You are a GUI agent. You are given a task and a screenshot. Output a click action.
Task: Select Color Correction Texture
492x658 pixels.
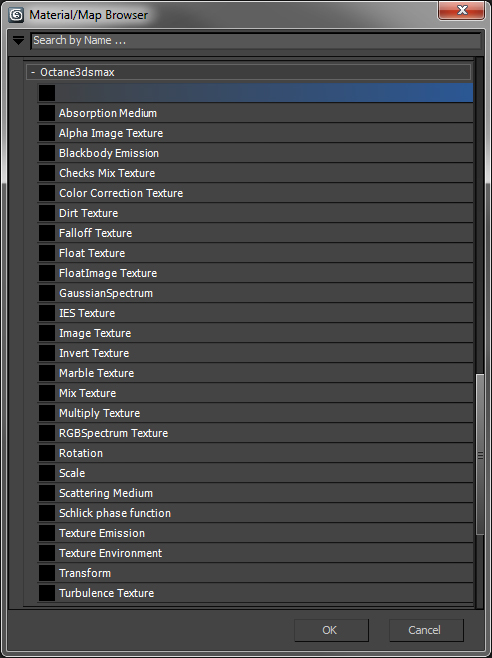coord(255,193)
